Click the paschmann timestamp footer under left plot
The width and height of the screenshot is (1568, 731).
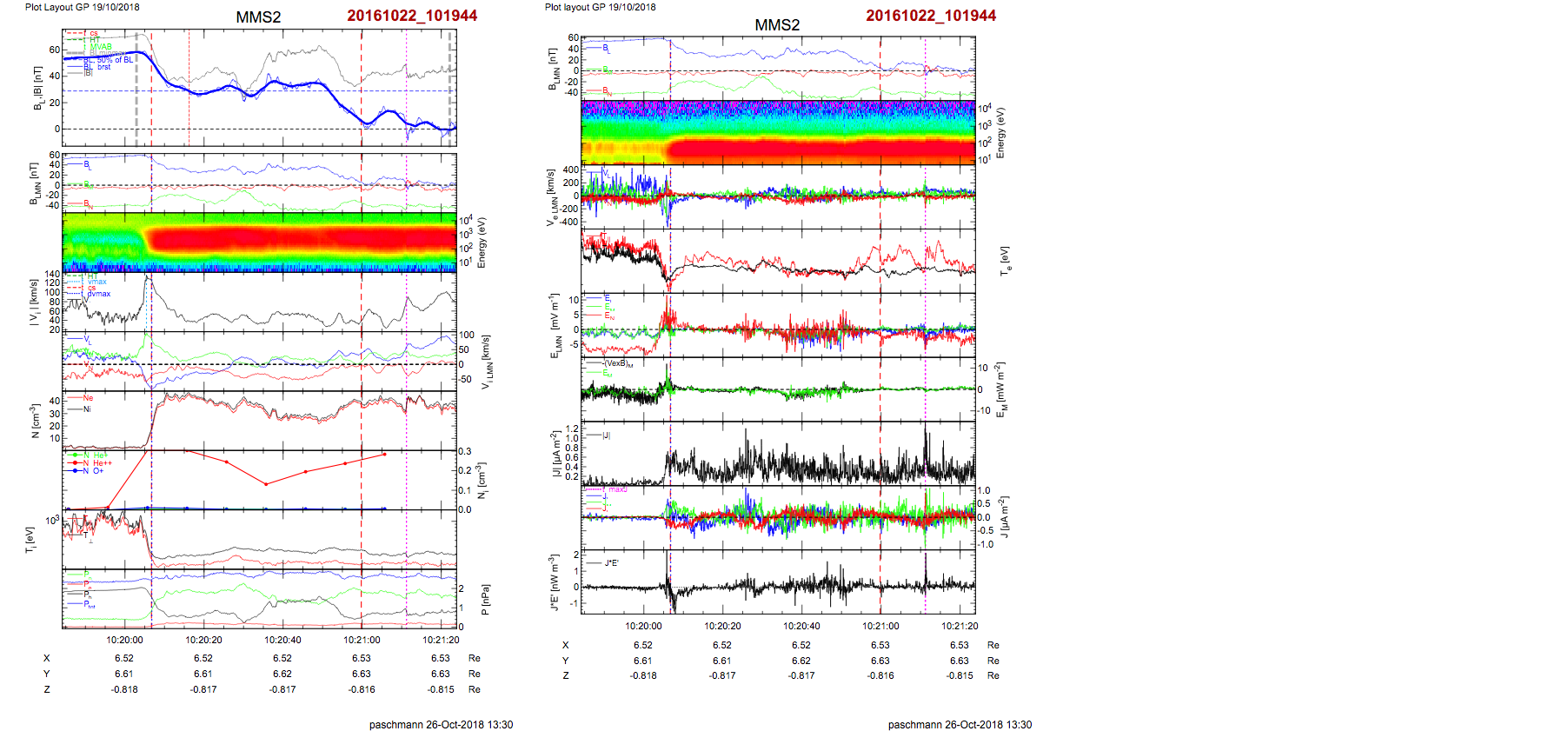pos(441,724)
